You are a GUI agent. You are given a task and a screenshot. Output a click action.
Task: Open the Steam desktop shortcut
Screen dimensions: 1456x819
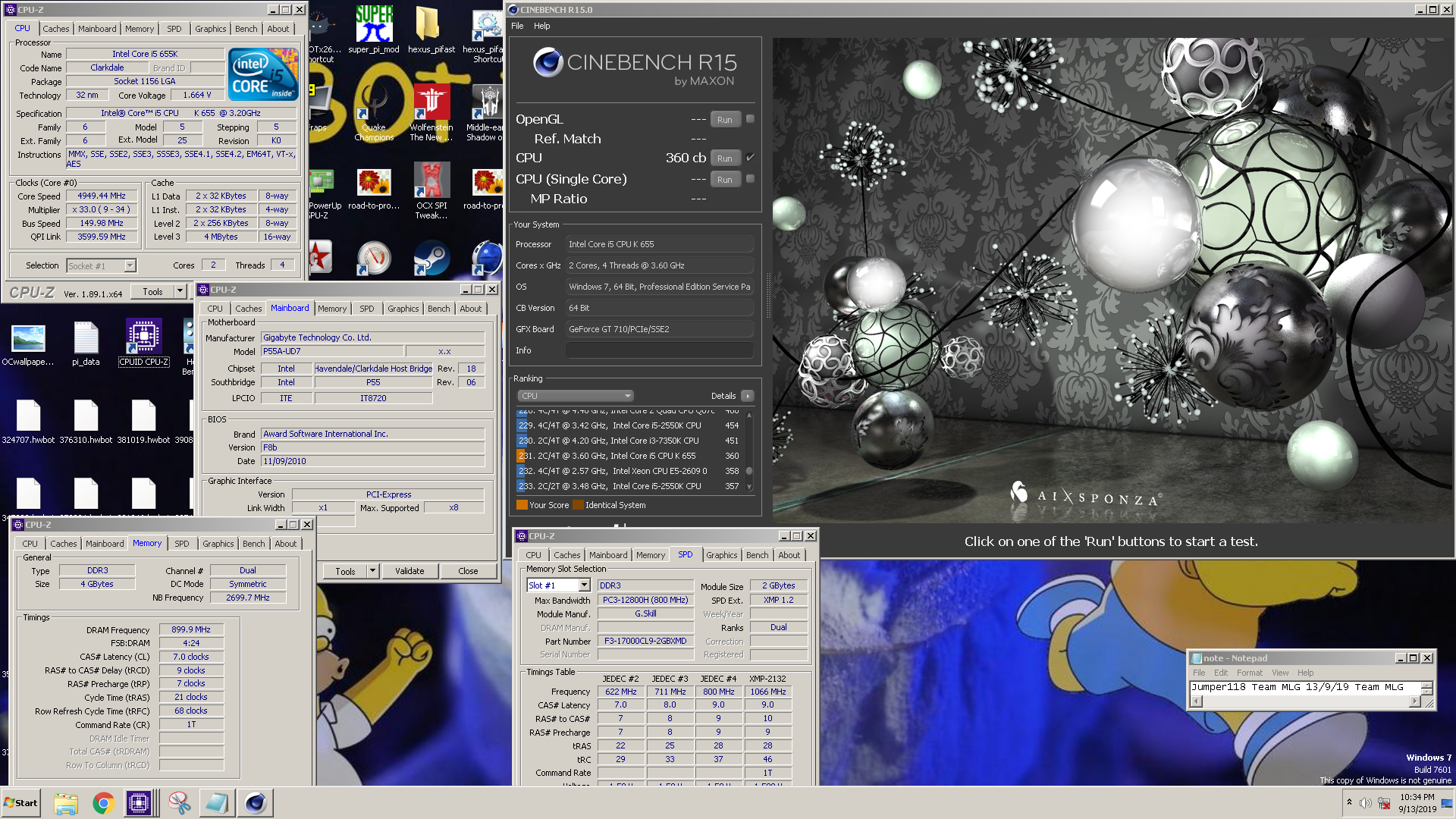(x=431, y=258)
